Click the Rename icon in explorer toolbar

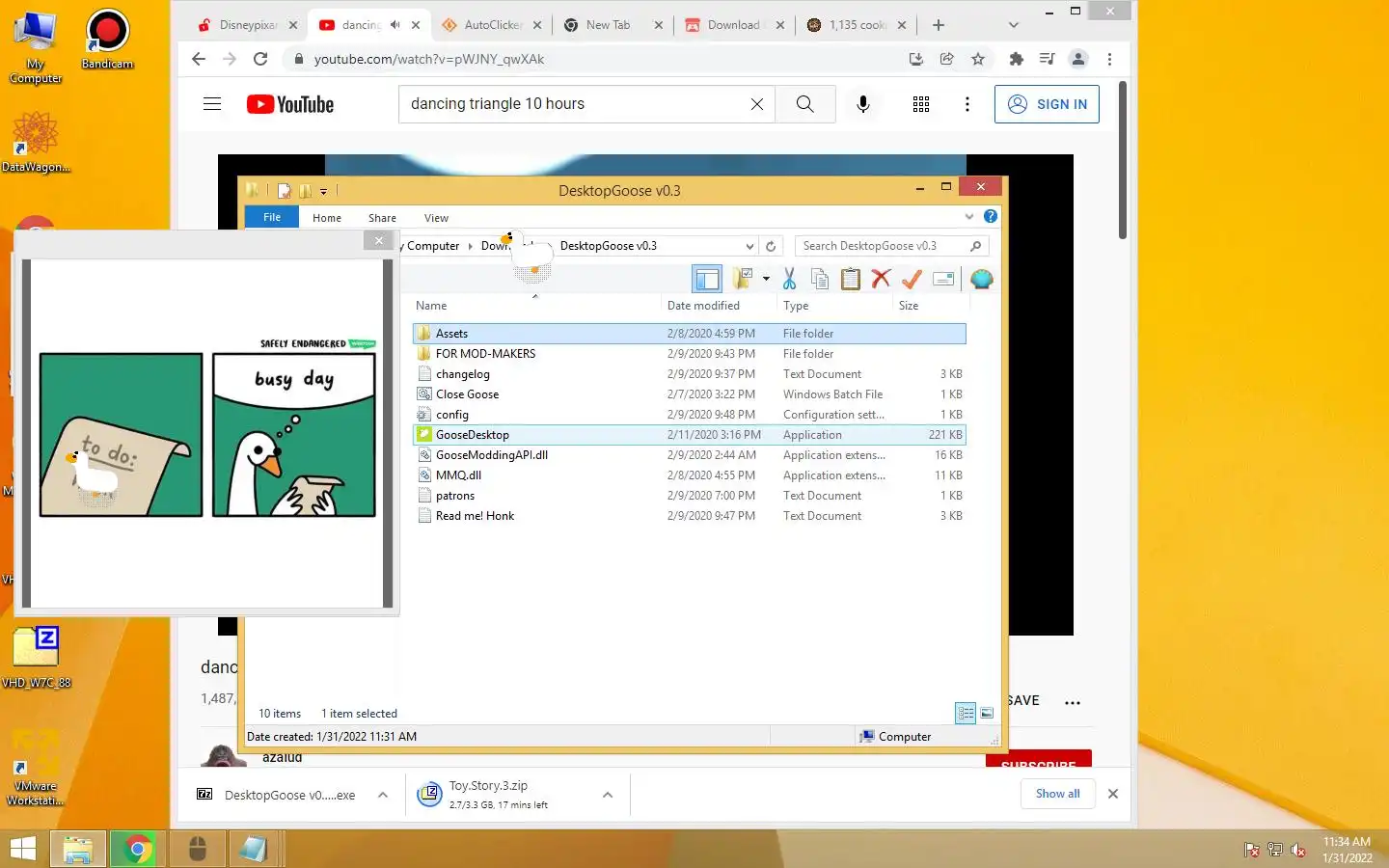click(x=943, y=280)
